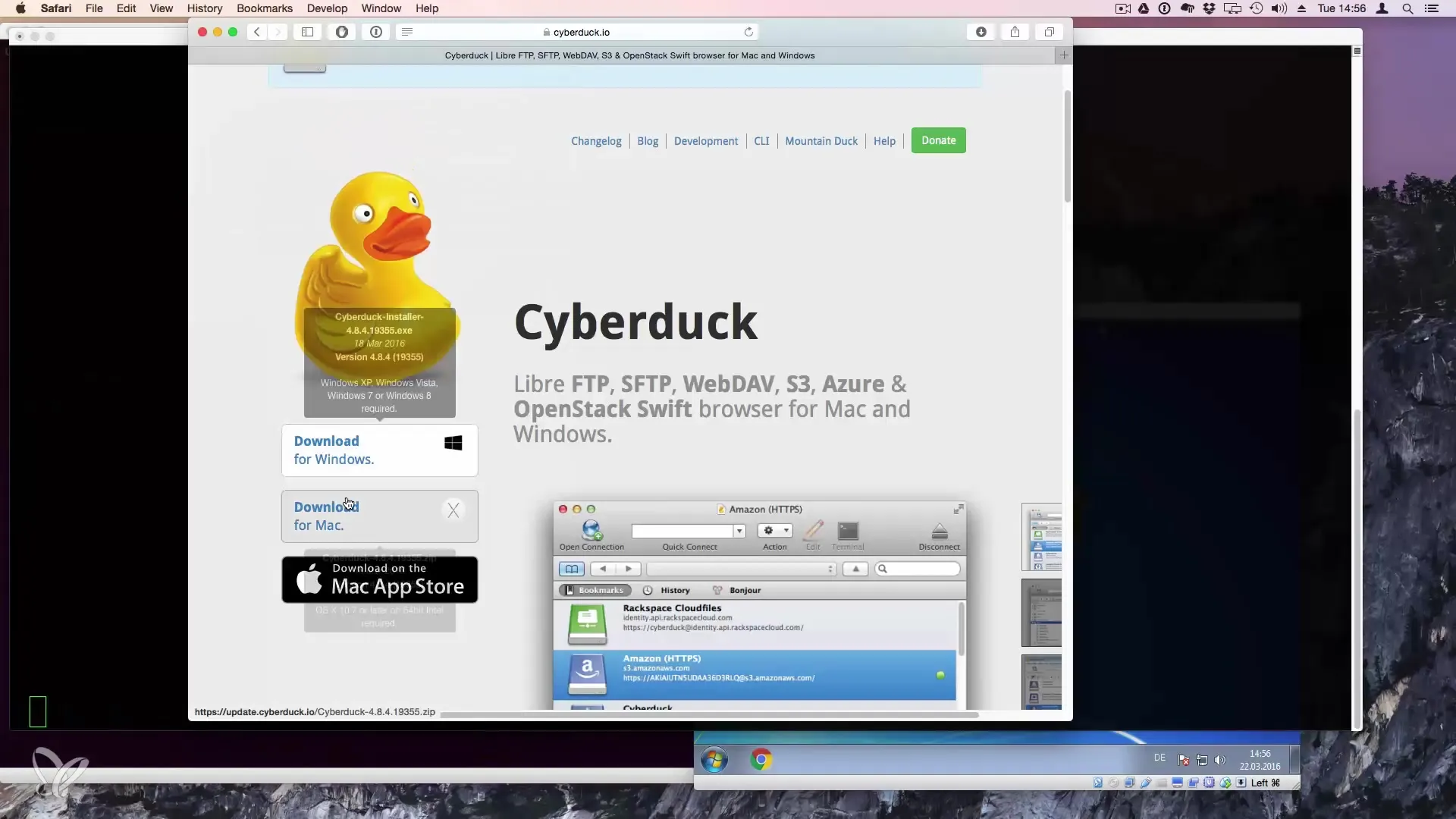Open Spotlight search in the menu bar
Viewport: 1456px width, 819px height.
pos(1407,8)
